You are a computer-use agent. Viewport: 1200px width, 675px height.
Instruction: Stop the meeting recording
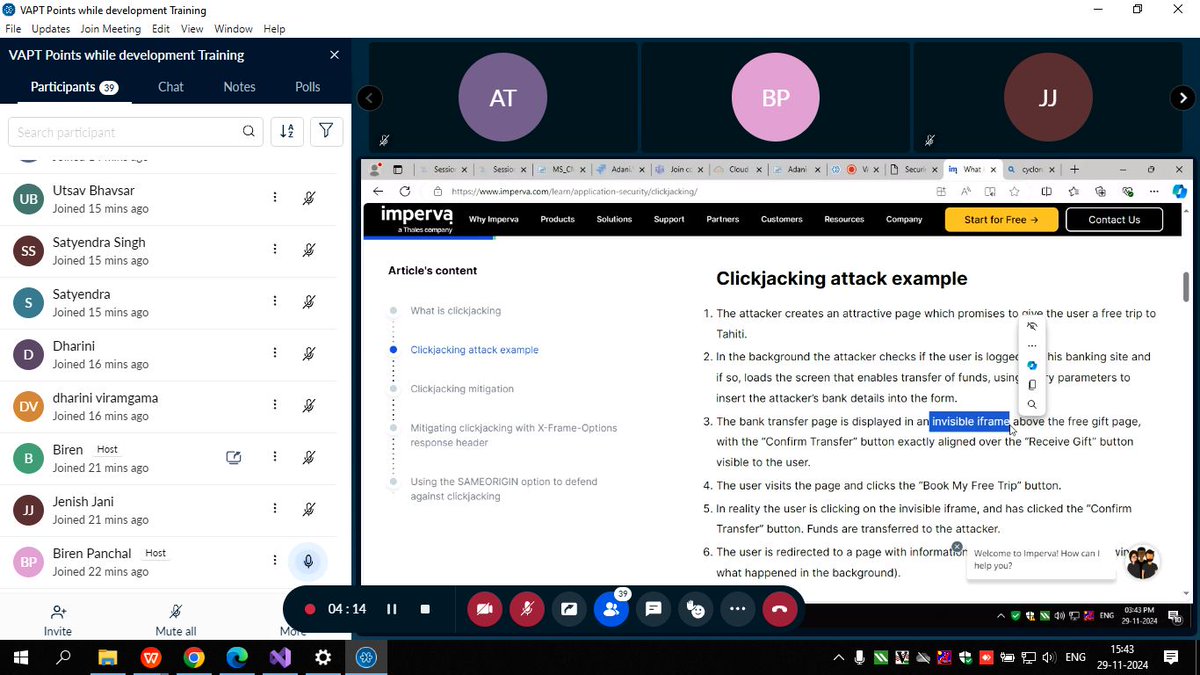[x=425, y=609]
